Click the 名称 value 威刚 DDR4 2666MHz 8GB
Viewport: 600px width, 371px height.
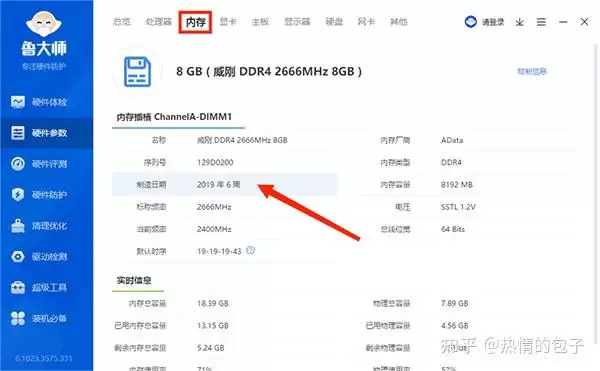coord(242,140)
